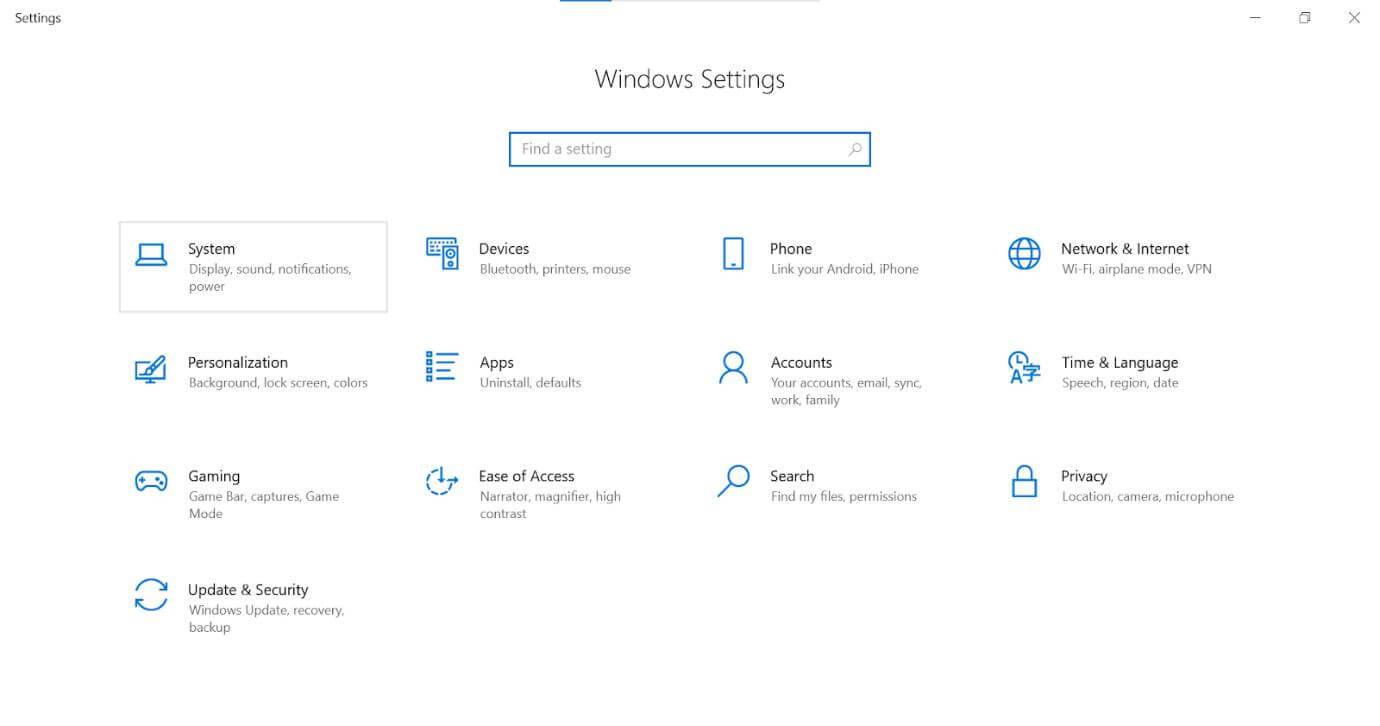Click the "Background, lock screen, colors" text
This screenshot has width=1380, height=726.
click(x=278, y=383)
